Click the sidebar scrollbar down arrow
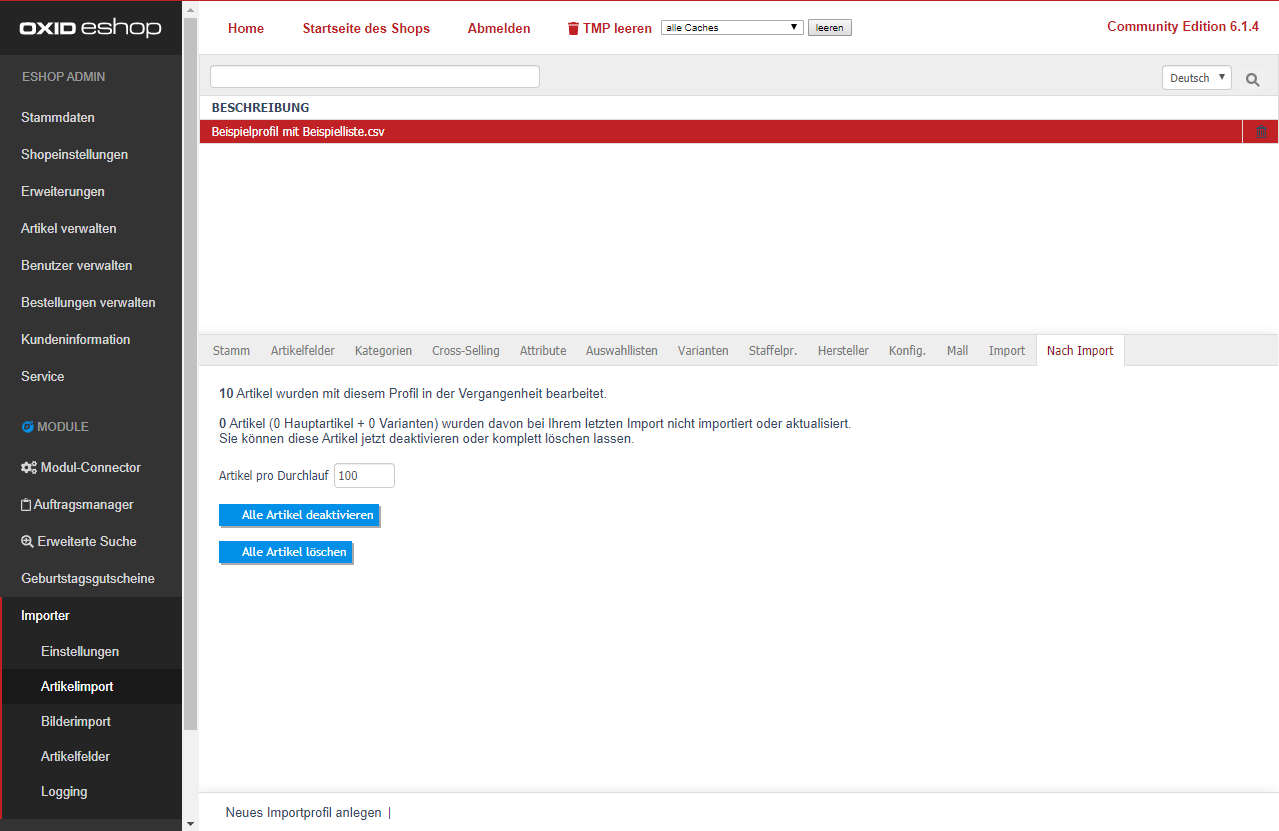1279x831 pixels. pos(191,823)
